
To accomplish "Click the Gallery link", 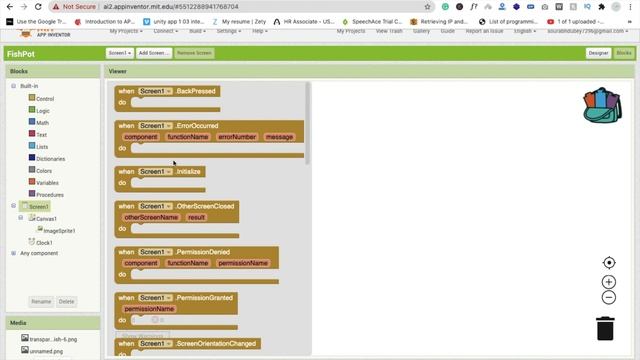I will pos(421,31).
